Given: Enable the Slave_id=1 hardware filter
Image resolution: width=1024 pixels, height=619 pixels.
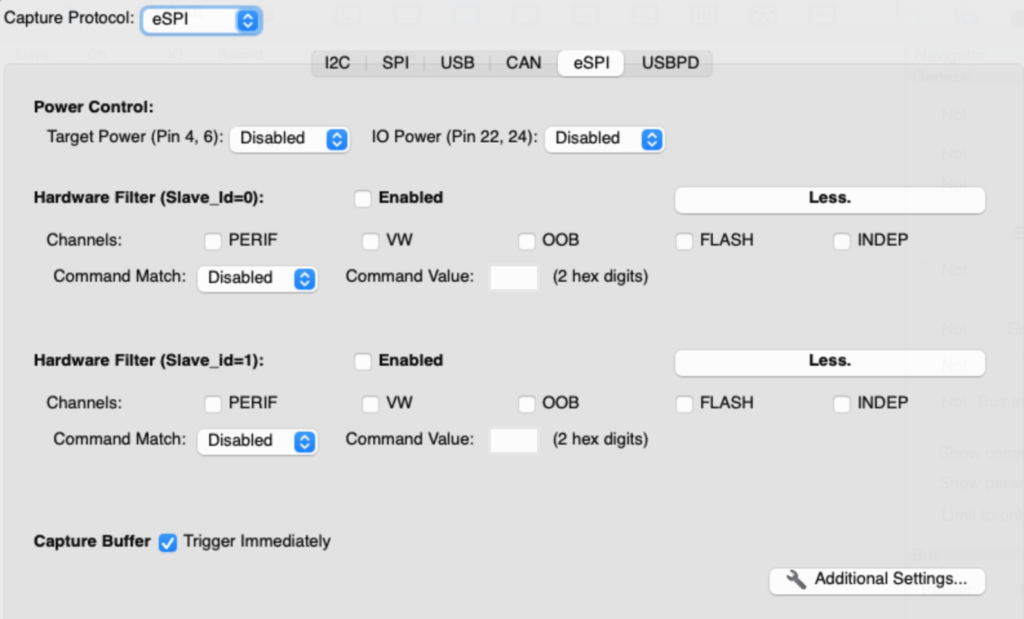Looking at the screenshot, I should (x=363, y=361).
